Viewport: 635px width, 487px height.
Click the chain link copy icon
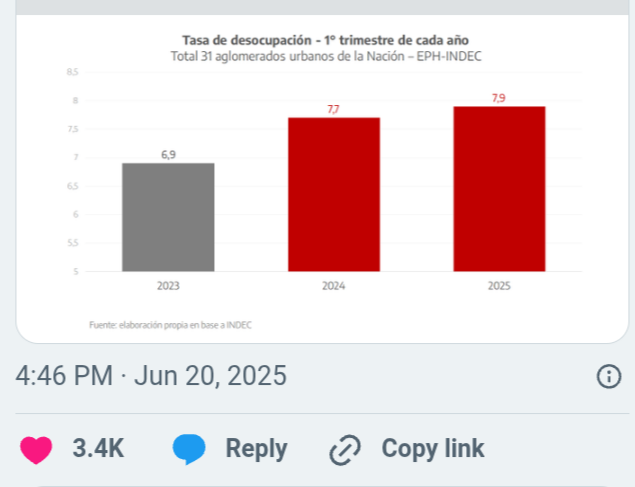[x=345, y=450]
